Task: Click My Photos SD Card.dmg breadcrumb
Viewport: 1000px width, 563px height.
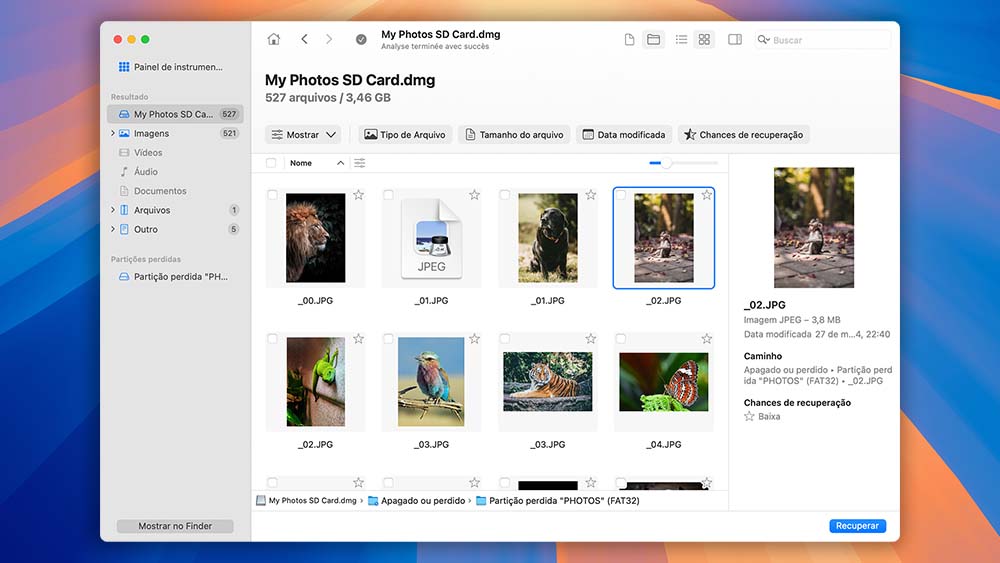Action: (x=307, y=501)
